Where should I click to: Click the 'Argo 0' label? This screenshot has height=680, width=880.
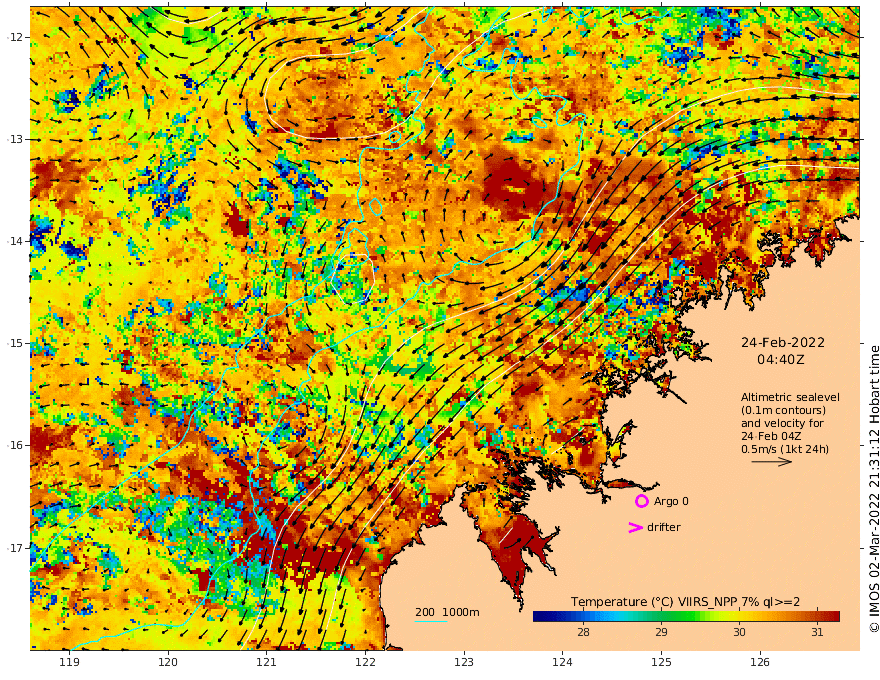click(x=671, y=501)
